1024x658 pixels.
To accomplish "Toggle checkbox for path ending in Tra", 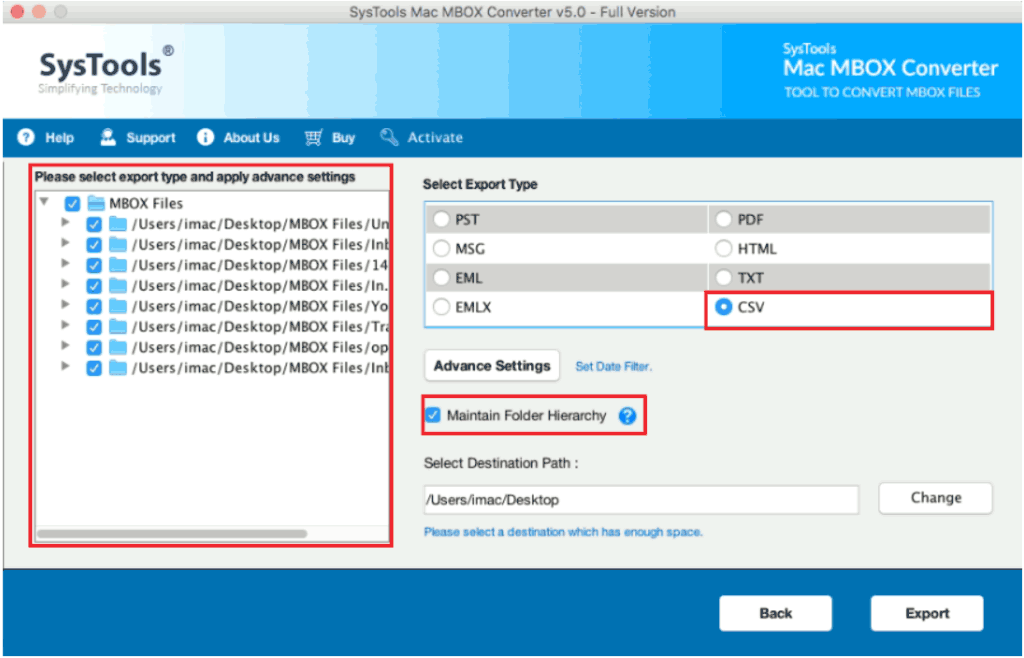I will click(x=93, y=327).
